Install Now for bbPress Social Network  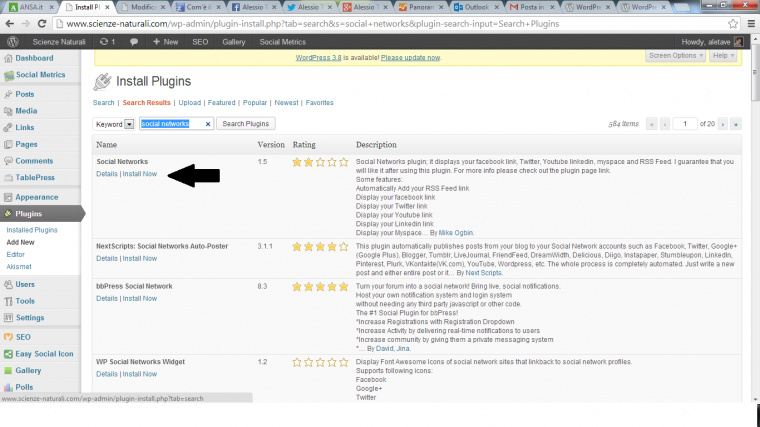click(140, 299)
